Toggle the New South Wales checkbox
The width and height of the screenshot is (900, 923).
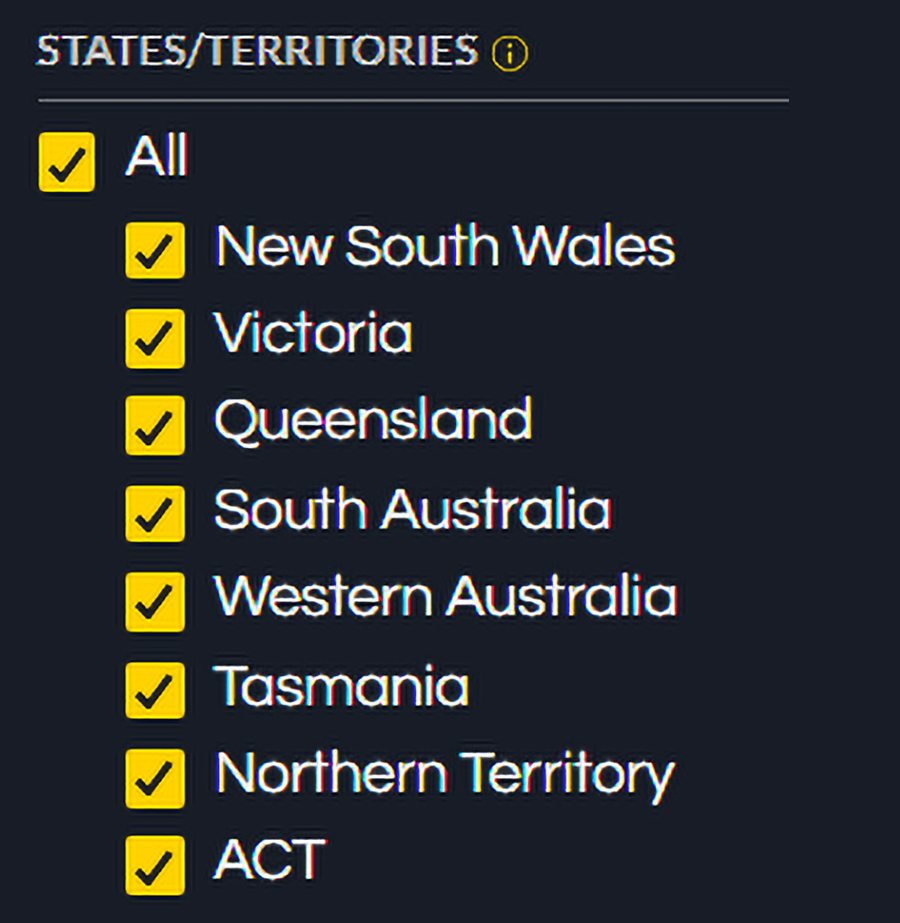(155, 250)
